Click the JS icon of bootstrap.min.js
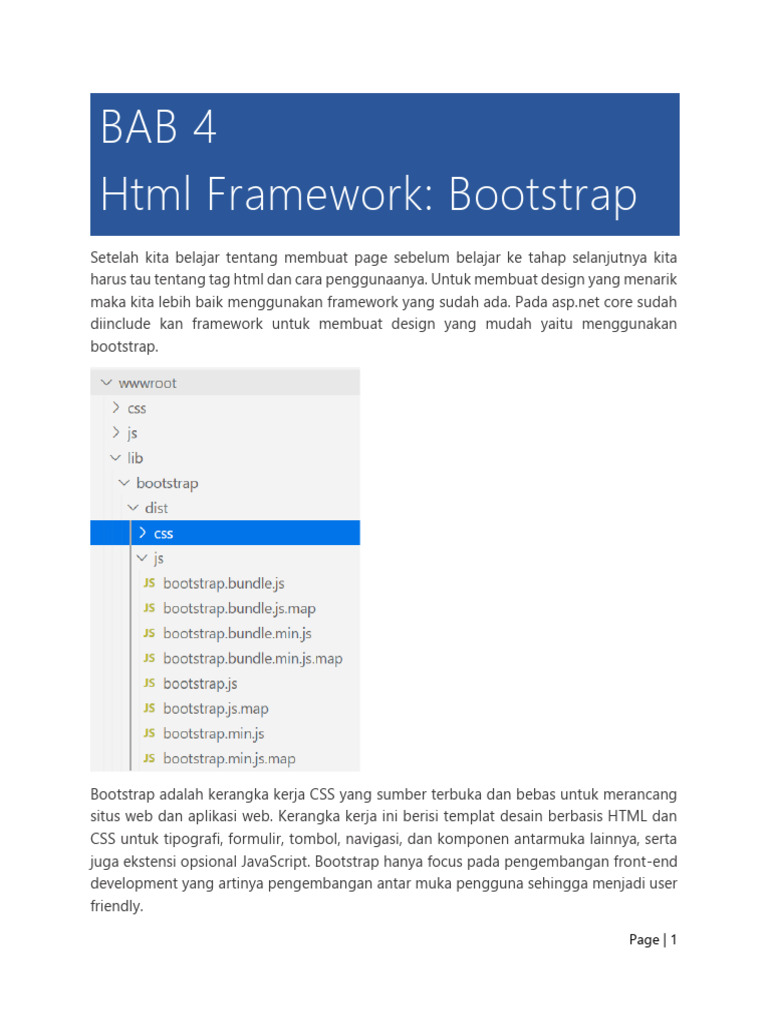The image size is (768, 1024). point(150,733)
